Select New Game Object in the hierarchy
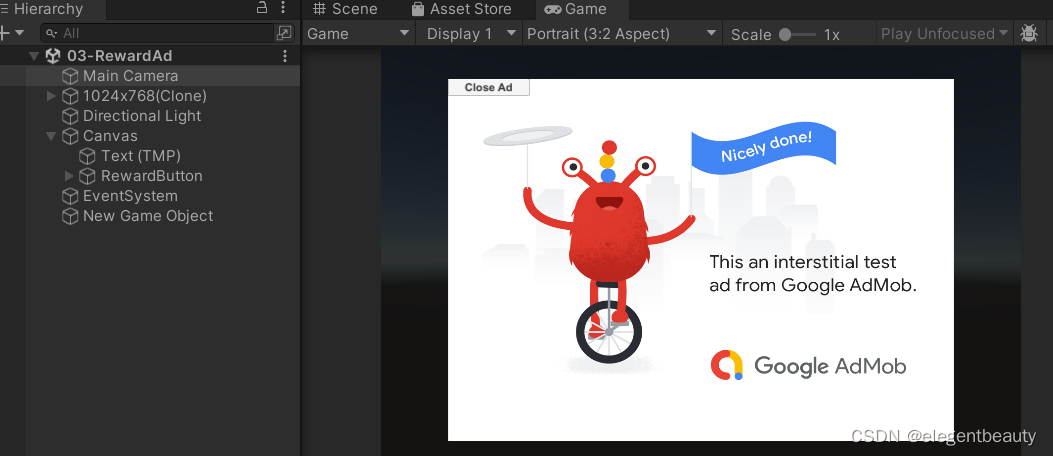Viewport: 1053px width, 456px height. point(150,216)
